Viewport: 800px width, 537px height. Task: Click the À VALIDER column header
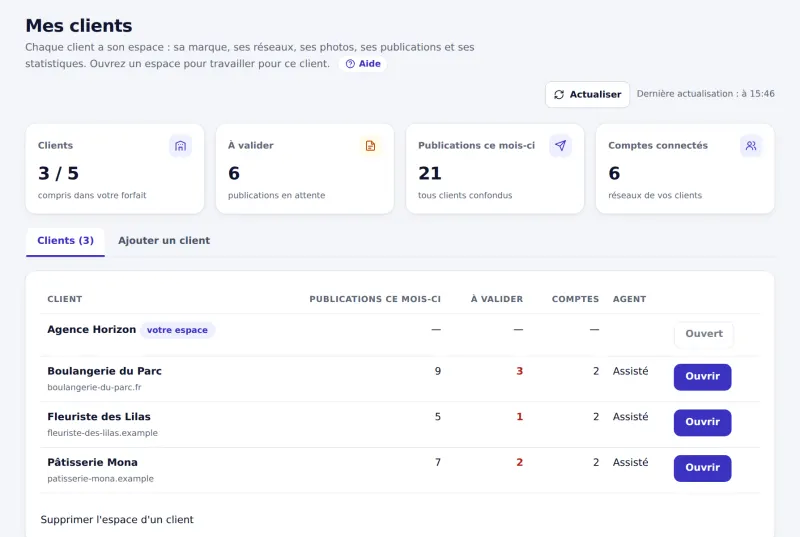(497, 299)
